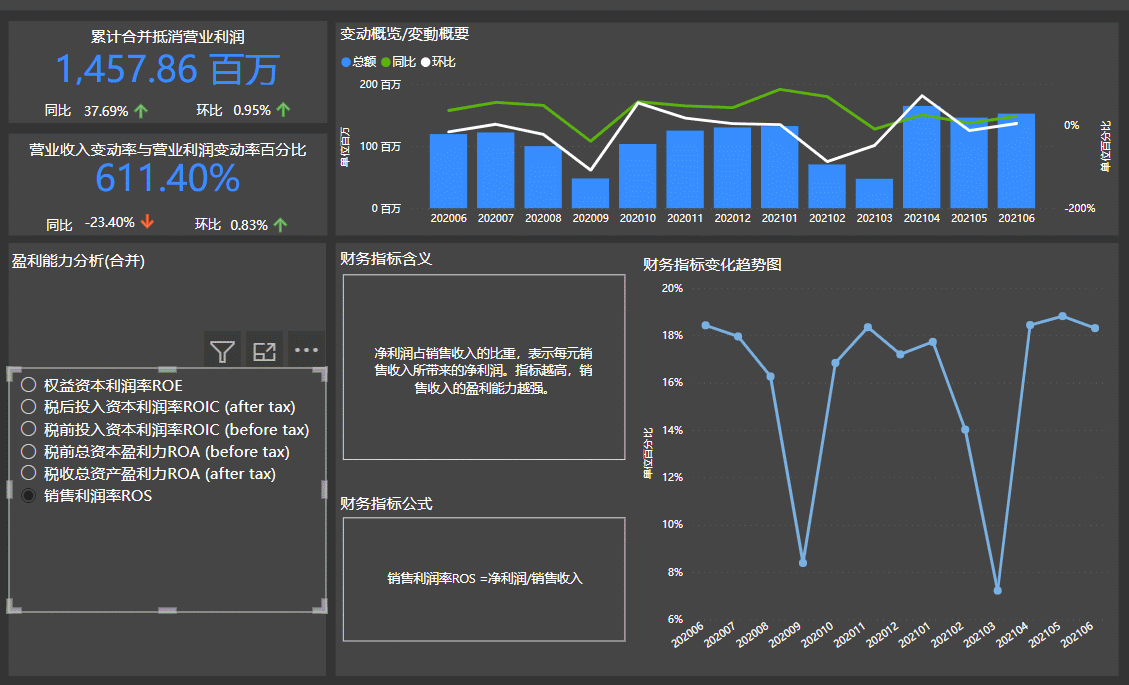Click the 37.69% year-over-year value

click(106, 111)
